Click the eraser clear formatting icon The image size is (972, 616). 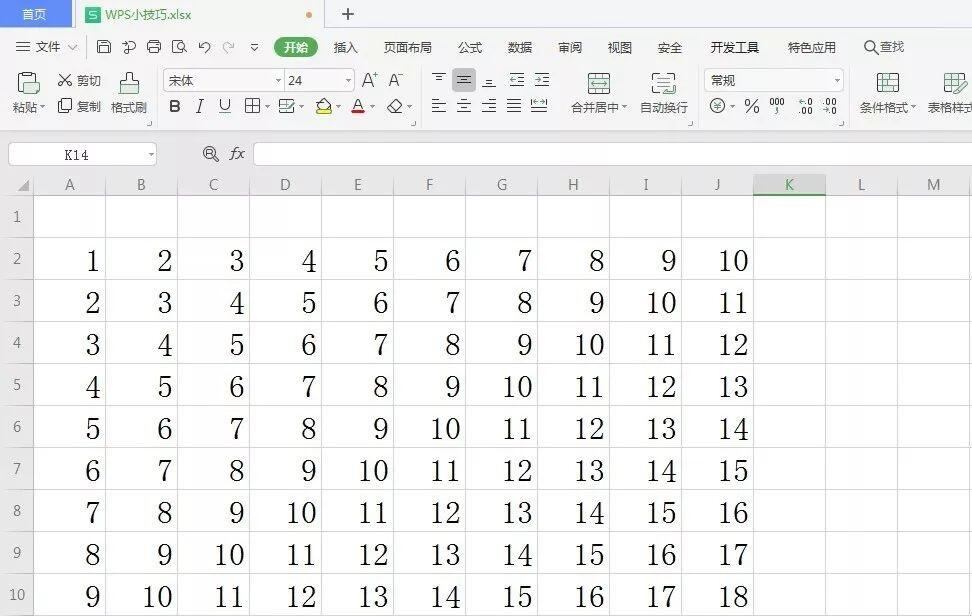click(x=395, y=107)
